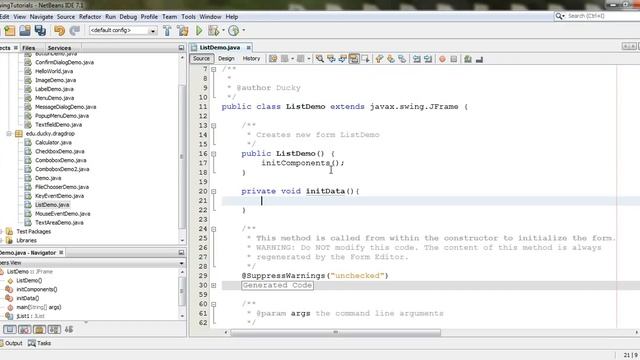Viewport: 640px width, 360px height.
Task: Open the Members View dropdown in Navigator
Action: coord(182,263)
